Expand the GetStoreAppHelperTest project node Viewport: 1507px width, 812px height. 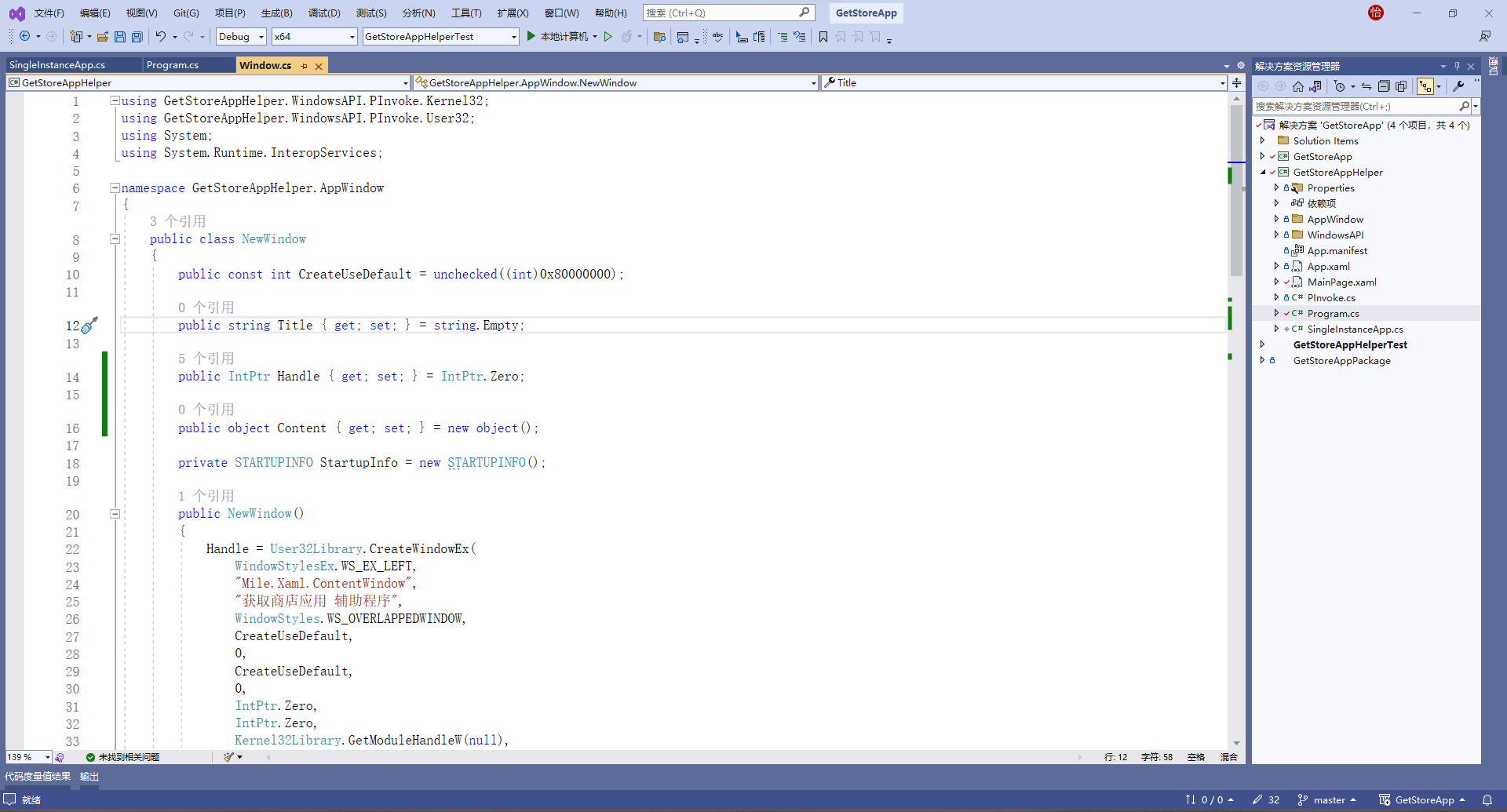coord(1262,344)
